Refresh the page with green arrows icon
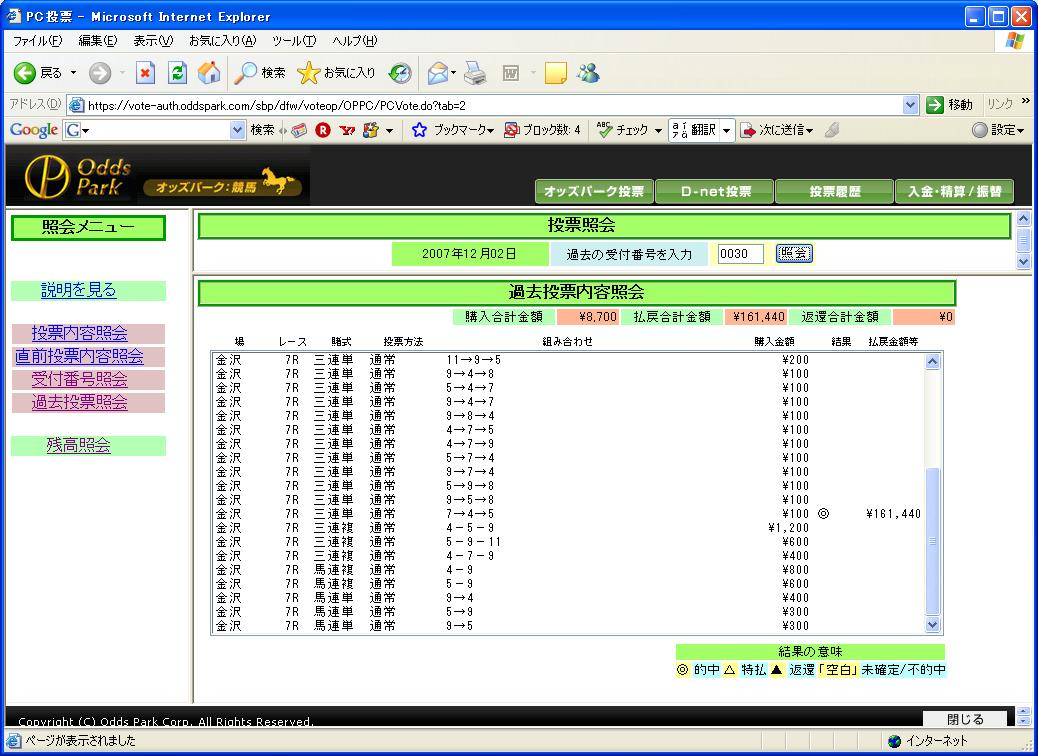 pyautogui.click(x=177, y=73)
